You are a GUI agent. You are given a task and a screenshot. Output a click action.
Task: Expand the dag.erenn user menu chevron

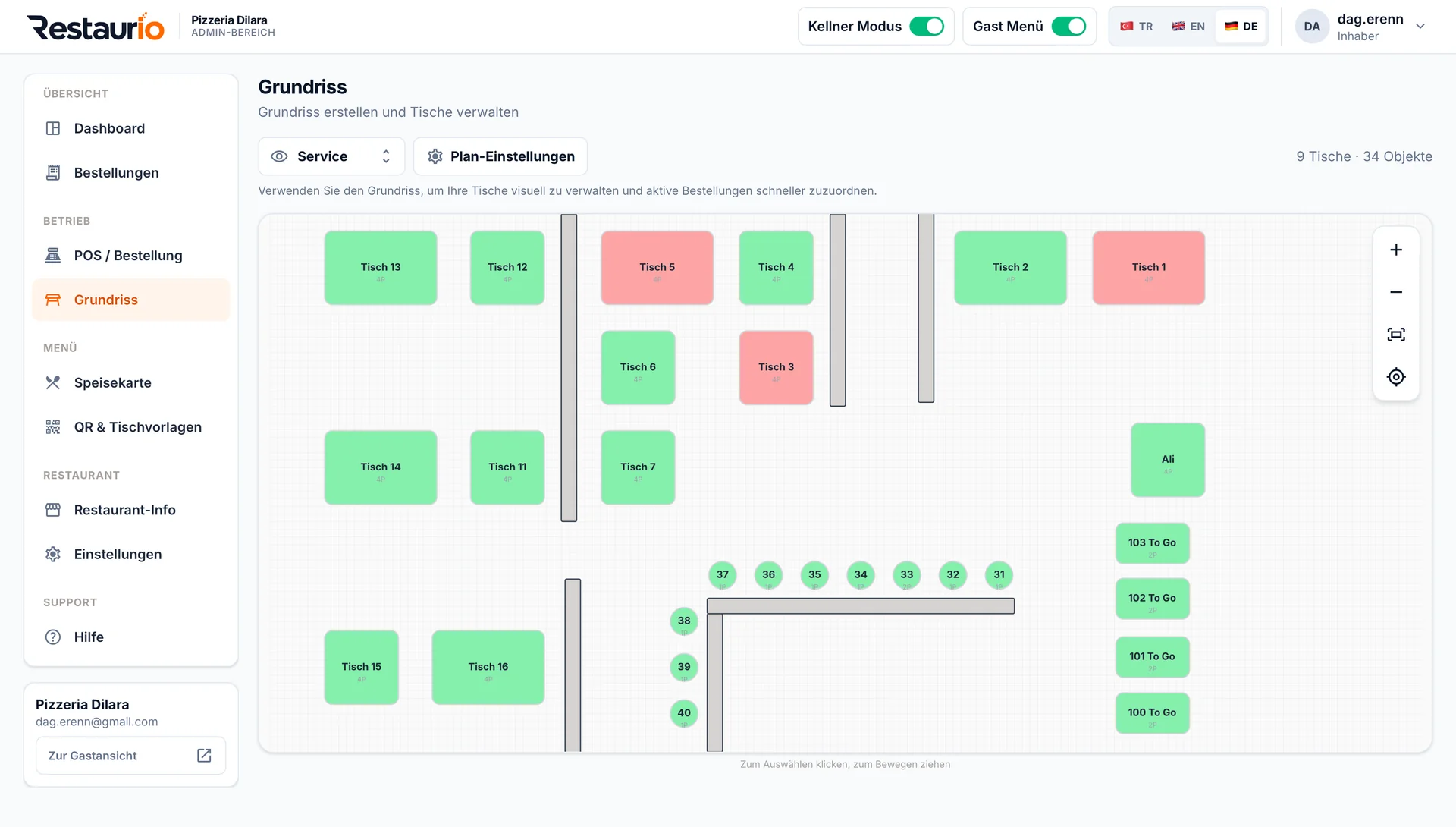[x=1420, y=27]
